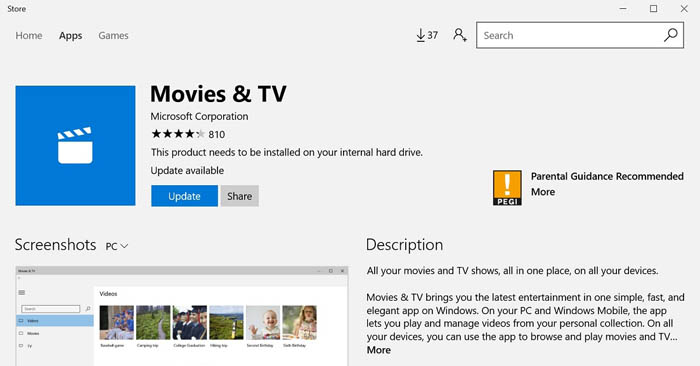The width and height of the screenshot is (700, 366).
Task: Open the Microsoft Corporation publisher link
Action: [x=199, y=116]
